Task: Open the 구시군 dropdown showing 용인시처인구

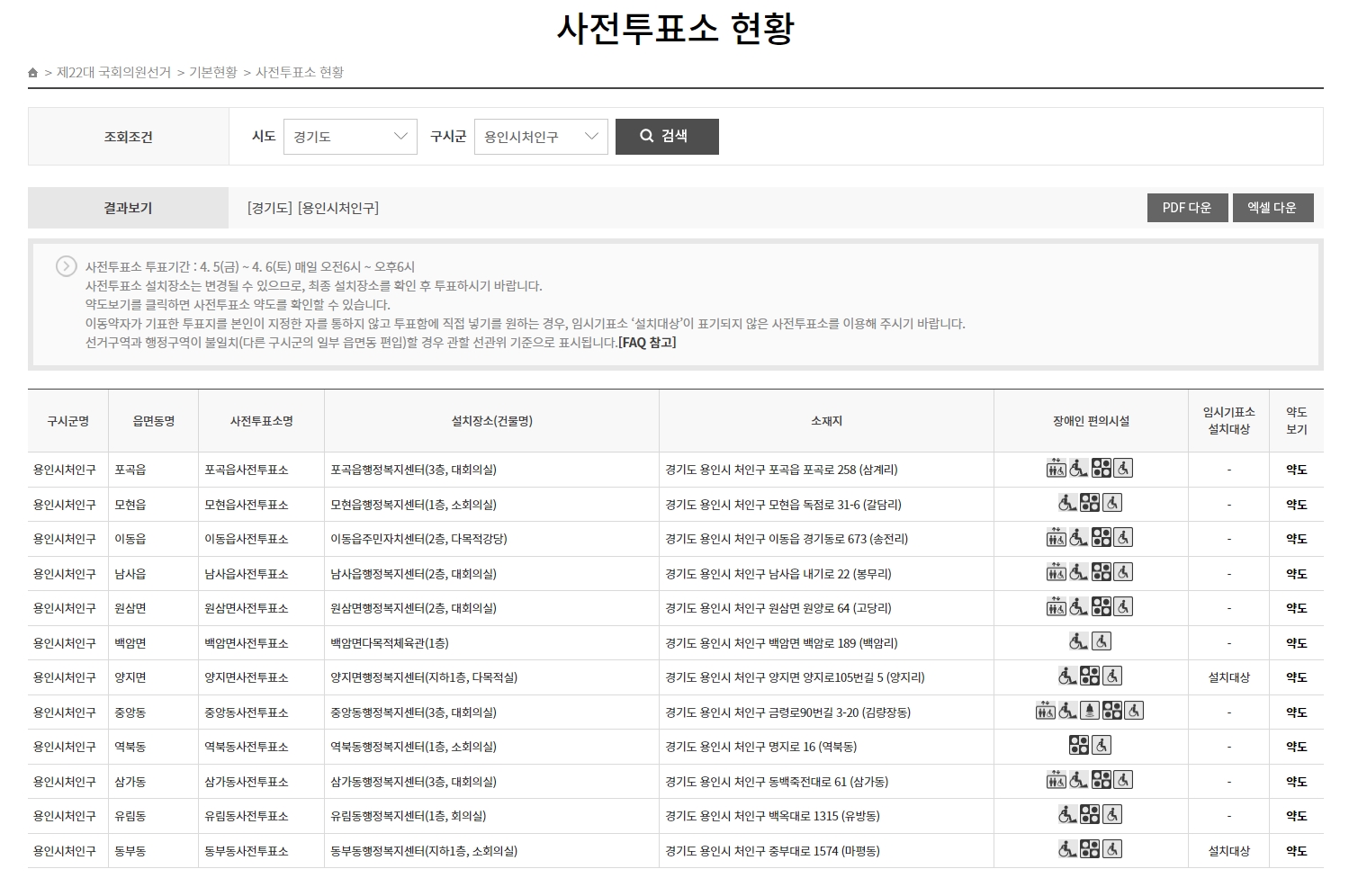Action: (541, 137)
